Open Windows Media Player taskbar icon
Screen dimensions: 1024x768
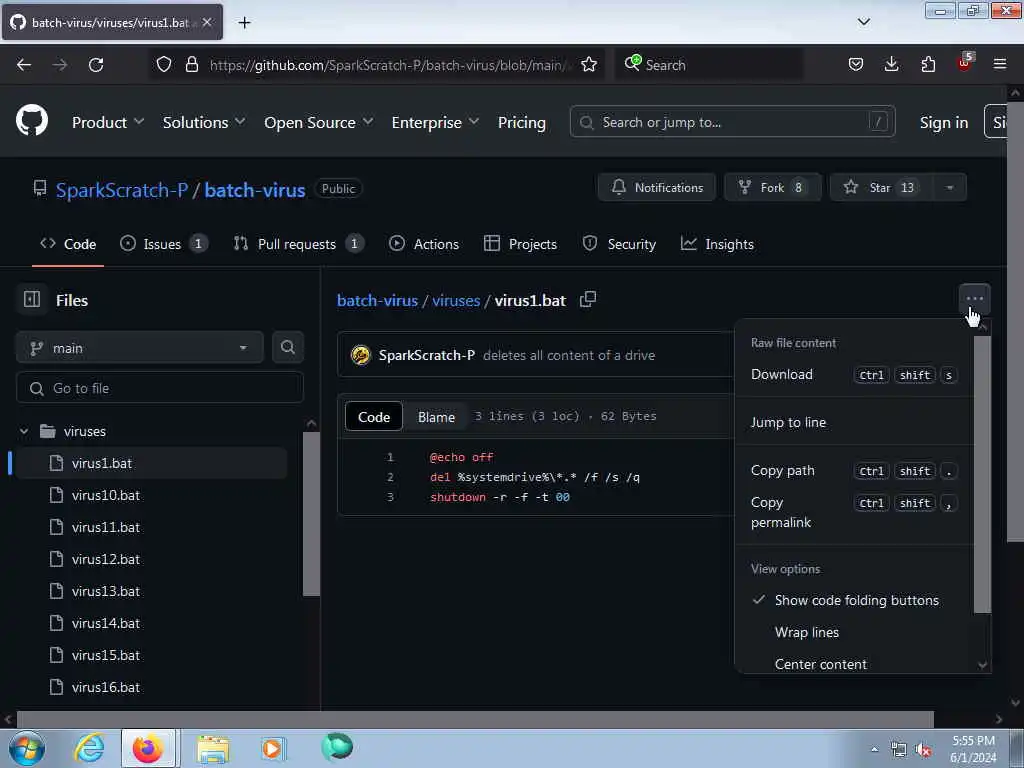coord(272,748)
